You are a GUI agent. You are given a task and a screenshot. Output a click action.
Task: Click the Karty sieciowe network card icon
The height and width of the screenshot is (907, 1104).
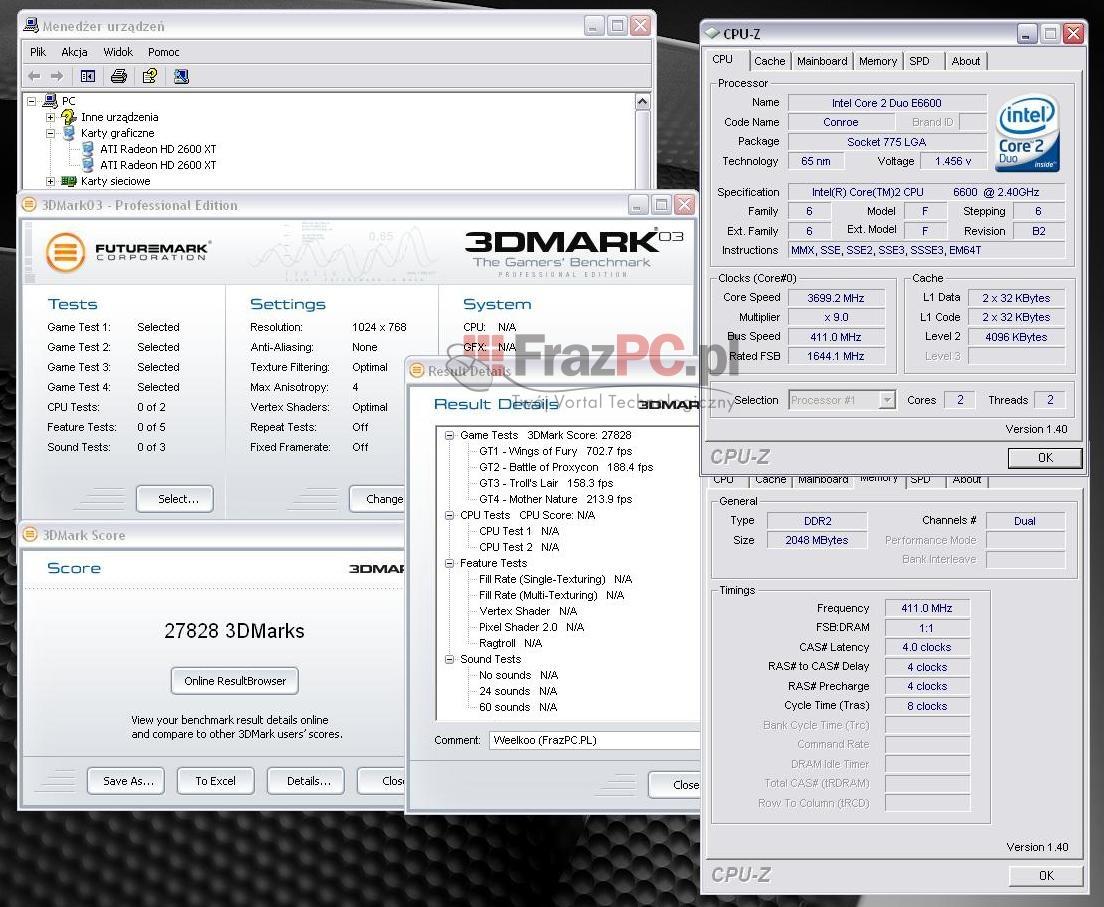point(68,181)
